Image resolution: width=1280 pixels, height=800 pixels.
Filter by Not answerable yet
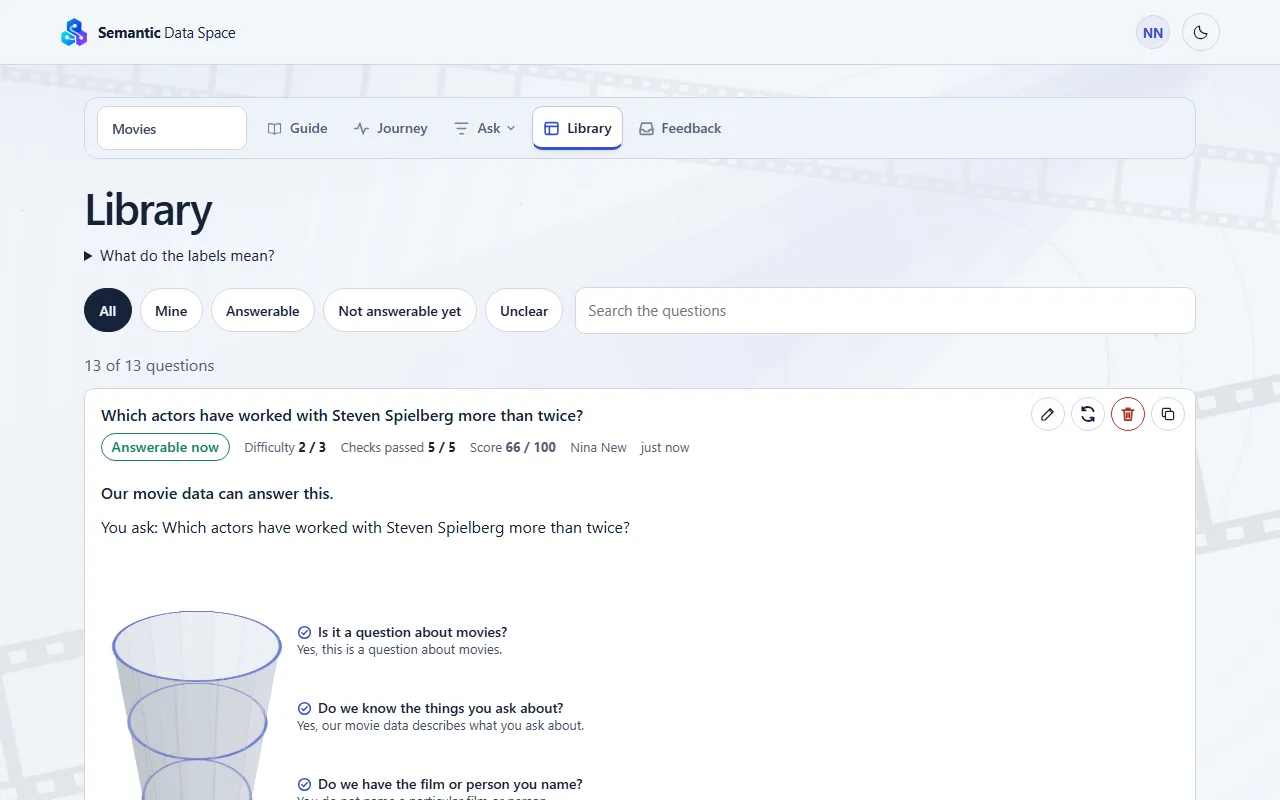(400, 311)
